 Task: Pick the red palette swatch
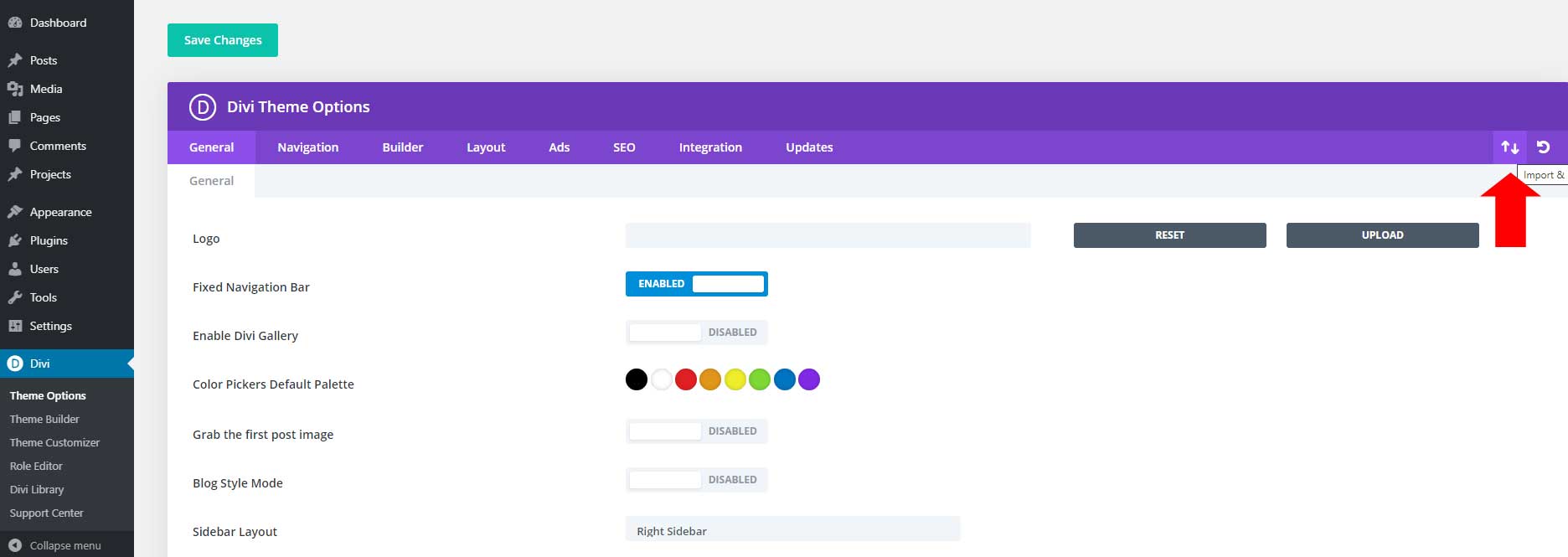click(686, 379)
